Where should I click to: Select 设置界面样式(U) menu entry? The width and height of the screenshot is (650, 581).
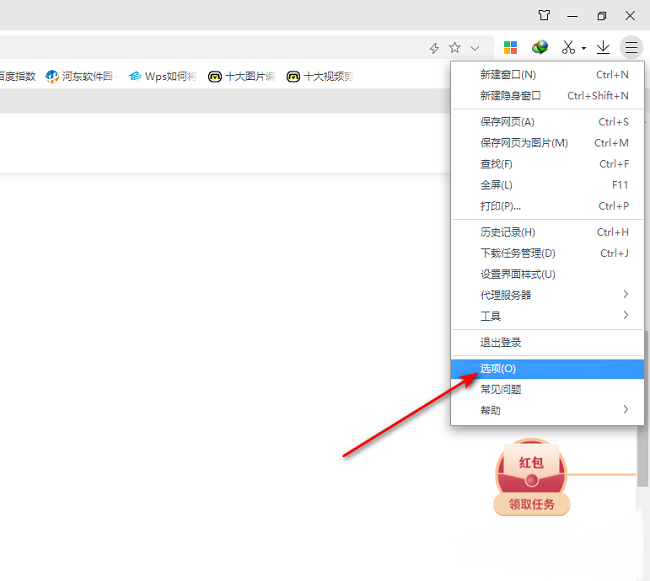pos(547,274)
